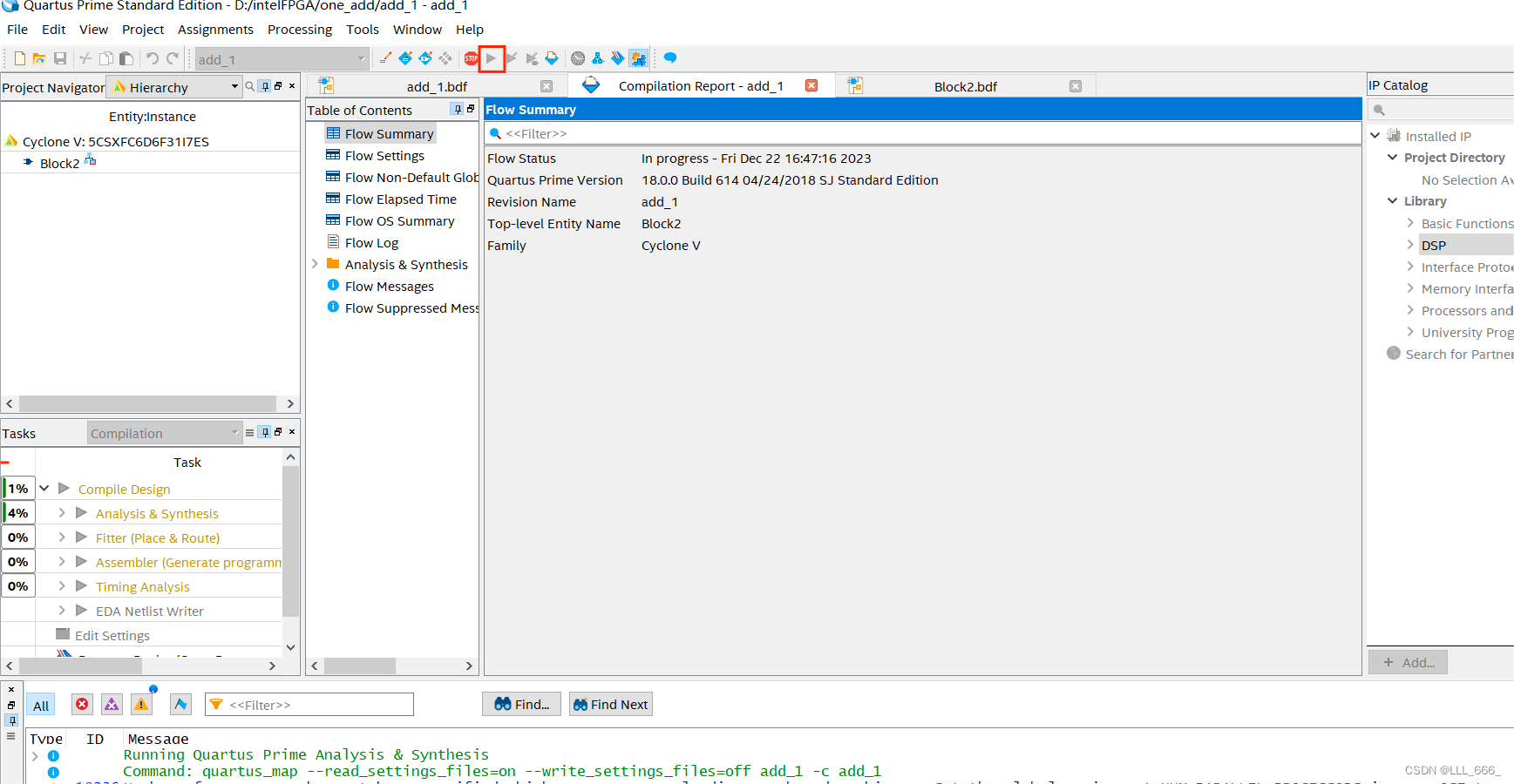This screenshot has width=1514, height=784.
Task: Open the Programmer toolbar icon
Action: coord(618,58)
